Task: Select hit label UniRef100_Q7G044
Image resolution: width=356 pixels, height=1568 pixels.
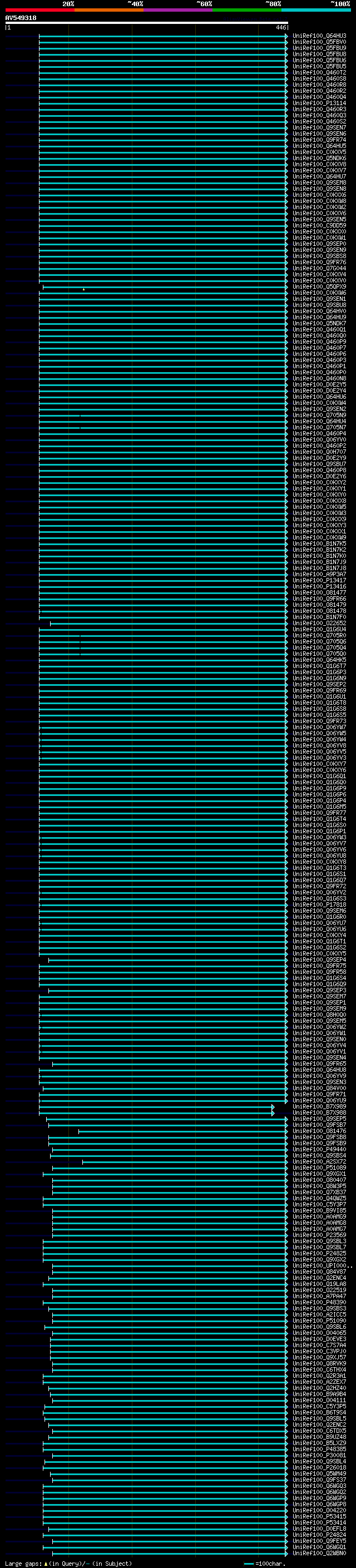Action: pos(319,269)
